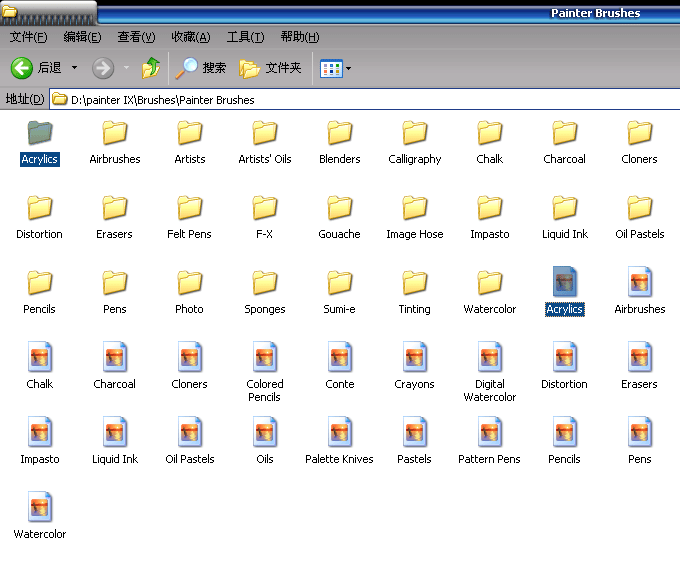Select the Felt Pens folder
This screenshot has height=582, width=680.
pos(190,218)
